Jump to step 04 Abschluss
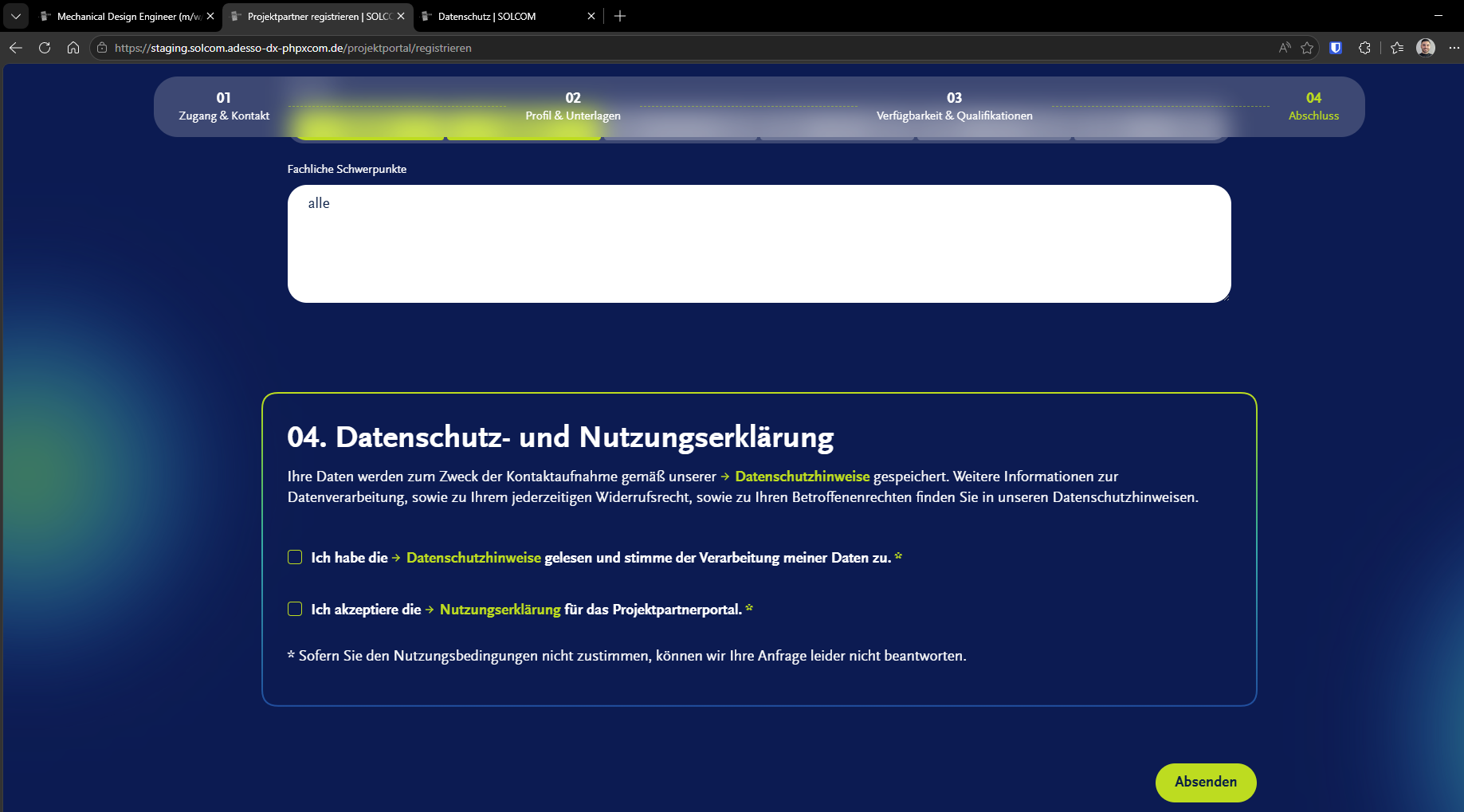 [x=1313, y=107]
